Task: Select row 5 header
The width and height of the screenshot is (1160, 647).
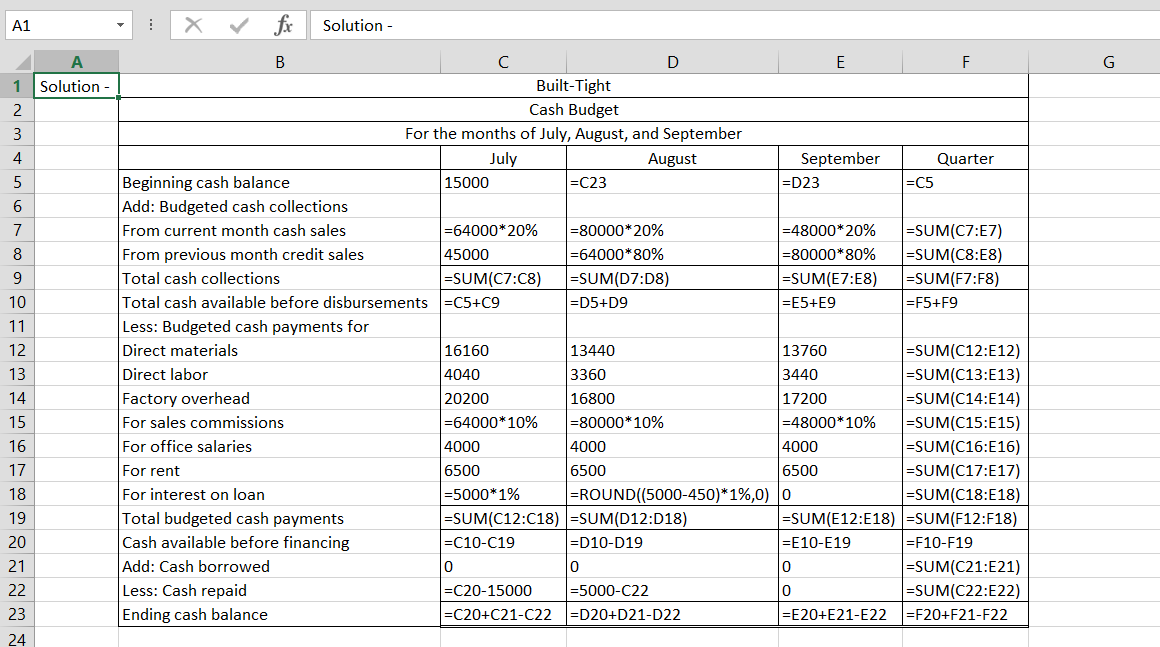Action: 17,182
